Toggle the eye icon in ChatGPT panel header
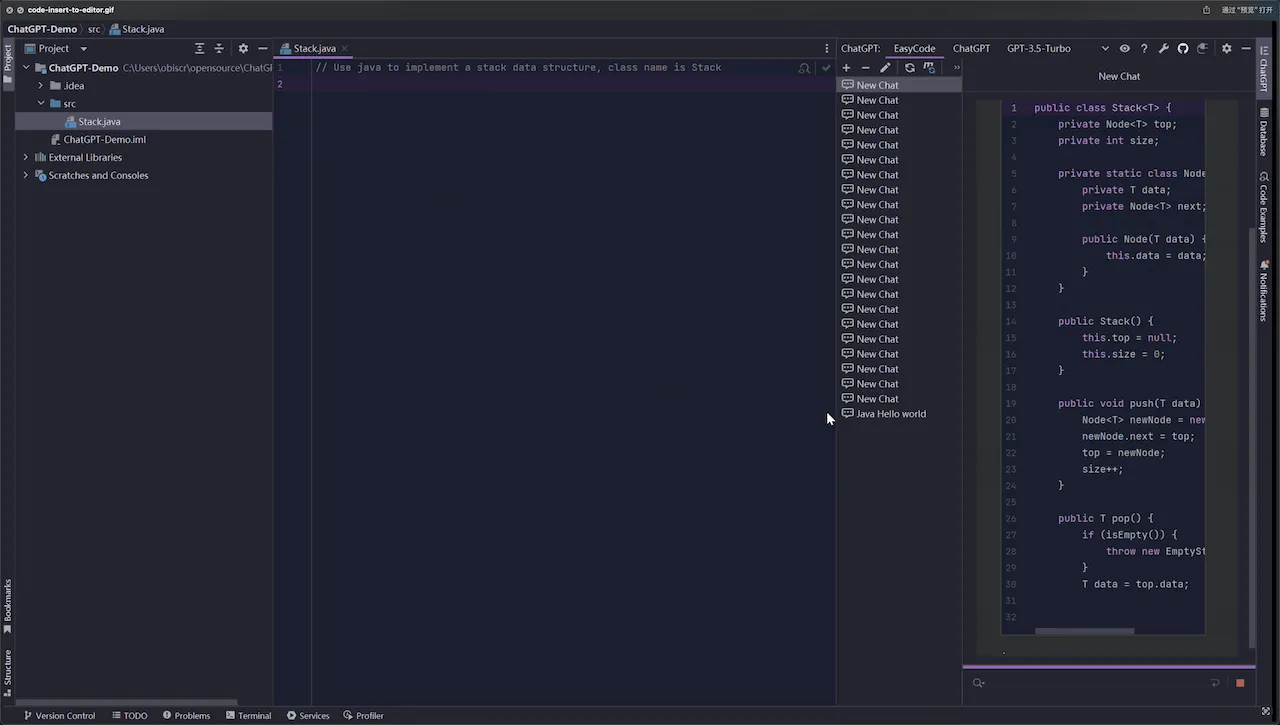 (x=1125, y=48)
